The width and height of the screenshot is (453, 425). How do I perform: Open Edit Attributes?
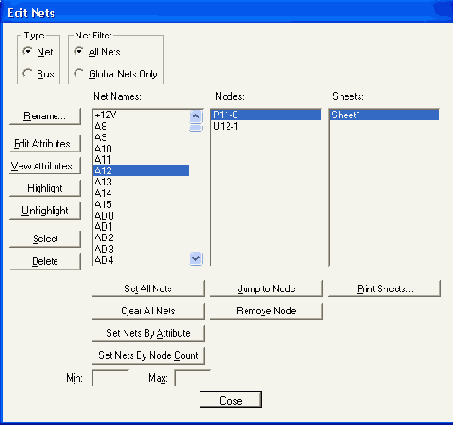[45, 144]
